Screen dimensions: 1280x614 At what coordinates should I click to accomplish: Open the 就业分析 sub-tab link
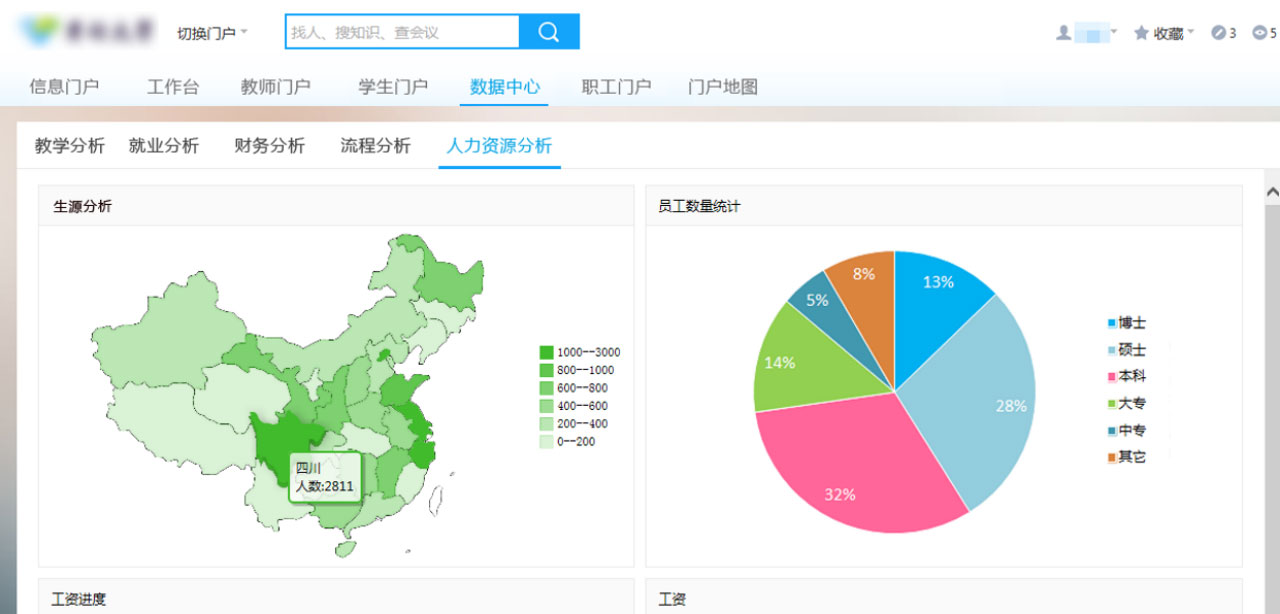click(164, 146)
